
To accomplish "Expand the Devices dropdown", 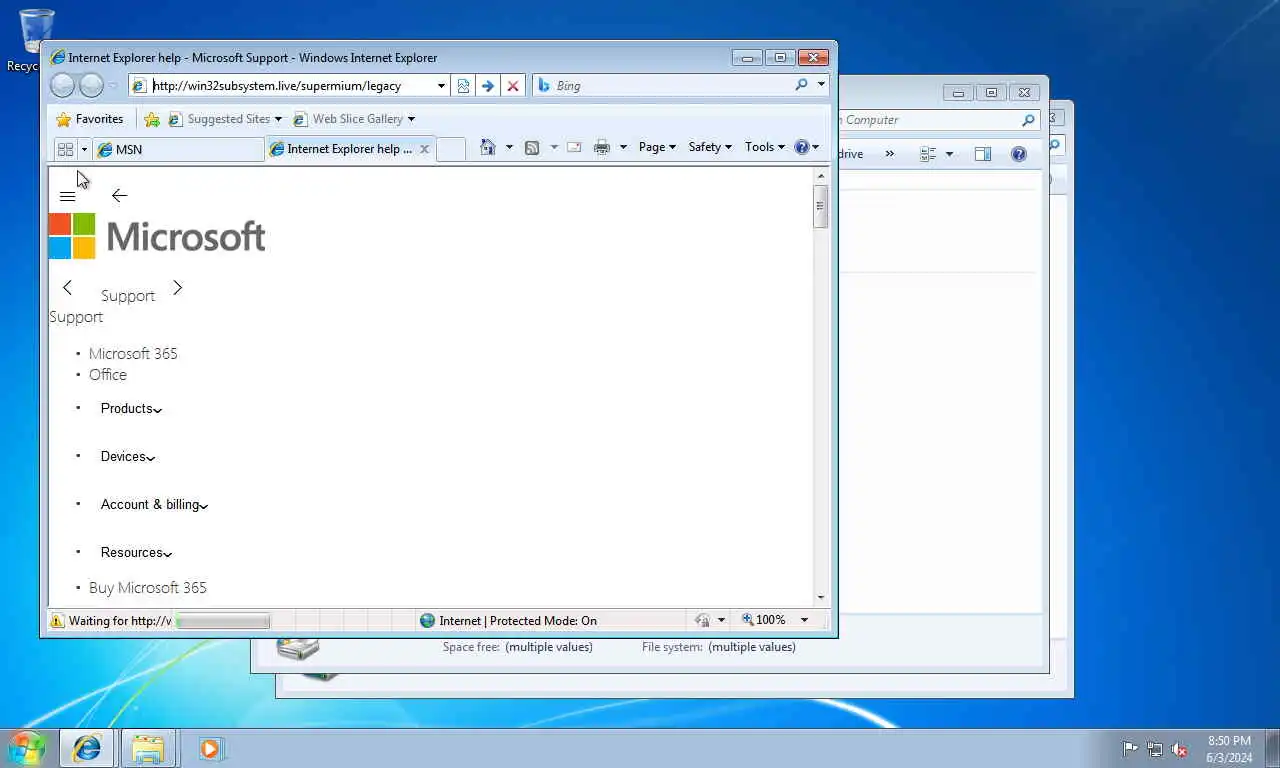I will pos(128,457).
